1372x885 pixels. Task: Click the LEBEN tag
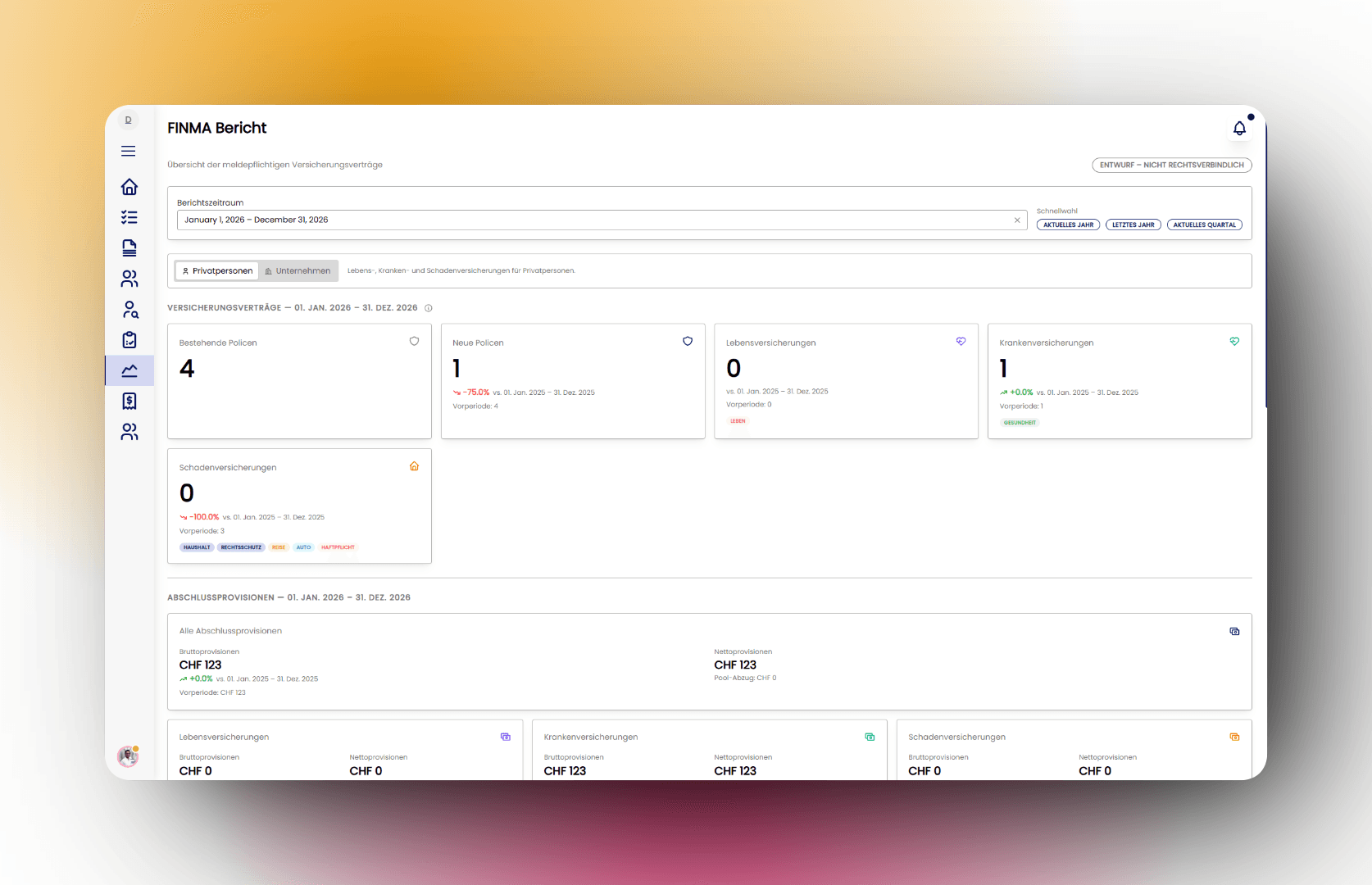tap(738, 421)
